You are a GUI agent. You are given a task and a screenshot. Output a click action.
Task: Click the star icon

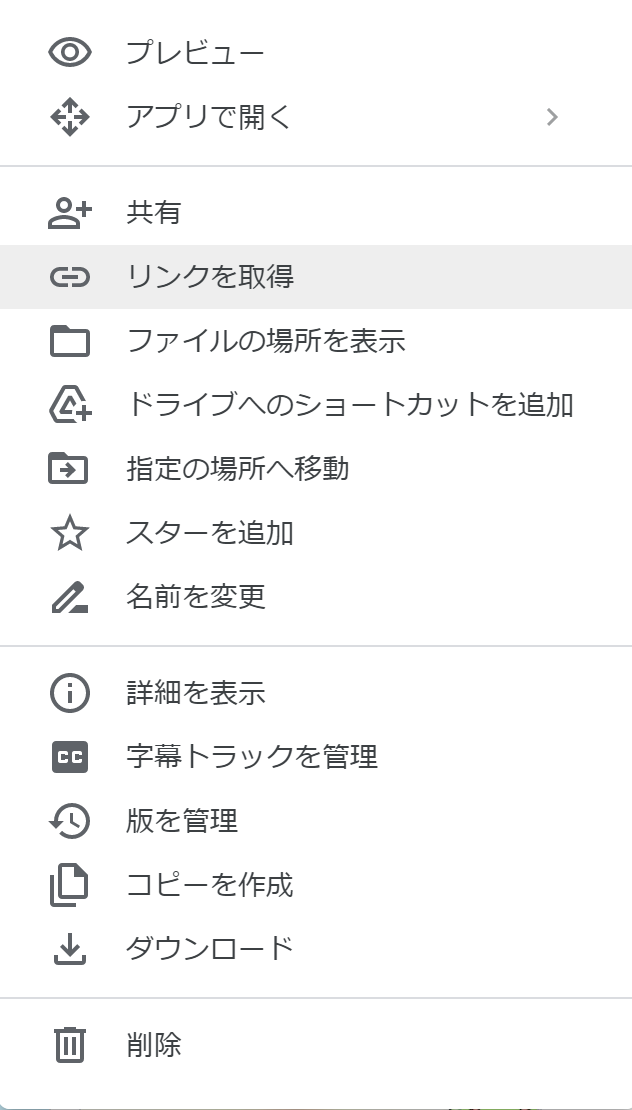69,533
